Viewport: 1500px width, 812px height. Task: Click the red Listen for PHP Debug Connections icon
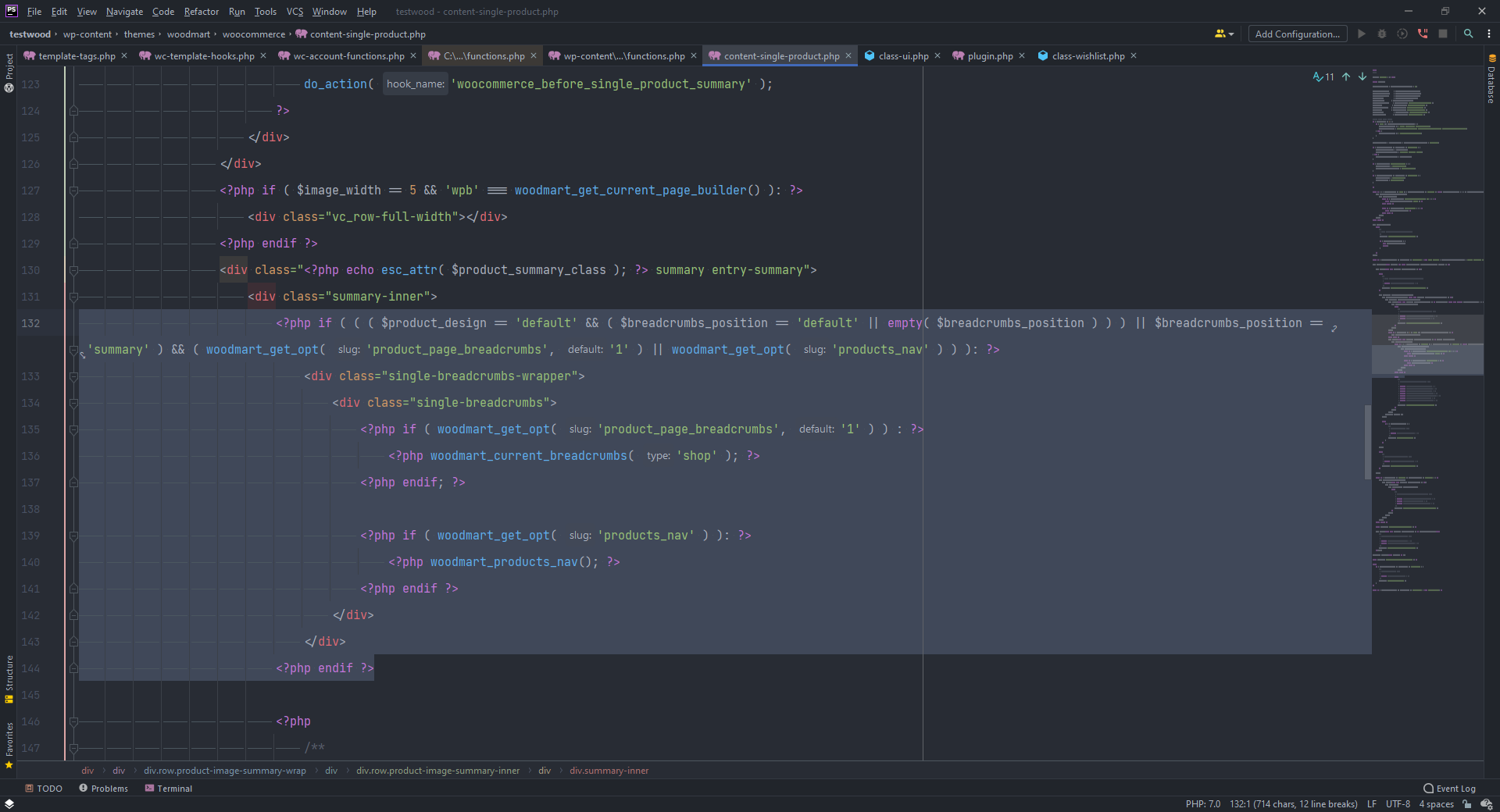[1423, 34]
